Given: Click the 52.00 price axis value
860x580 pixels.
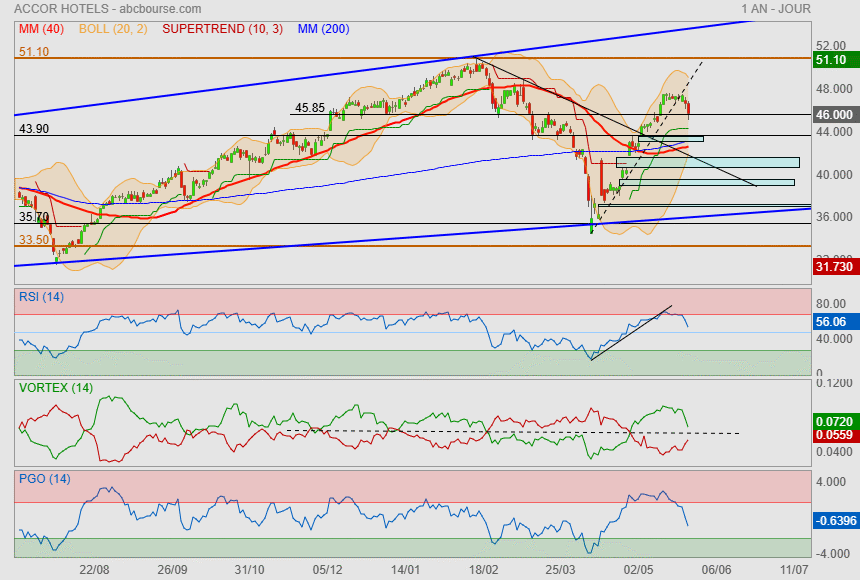Looking at the screenshot, I should (831, 46).
